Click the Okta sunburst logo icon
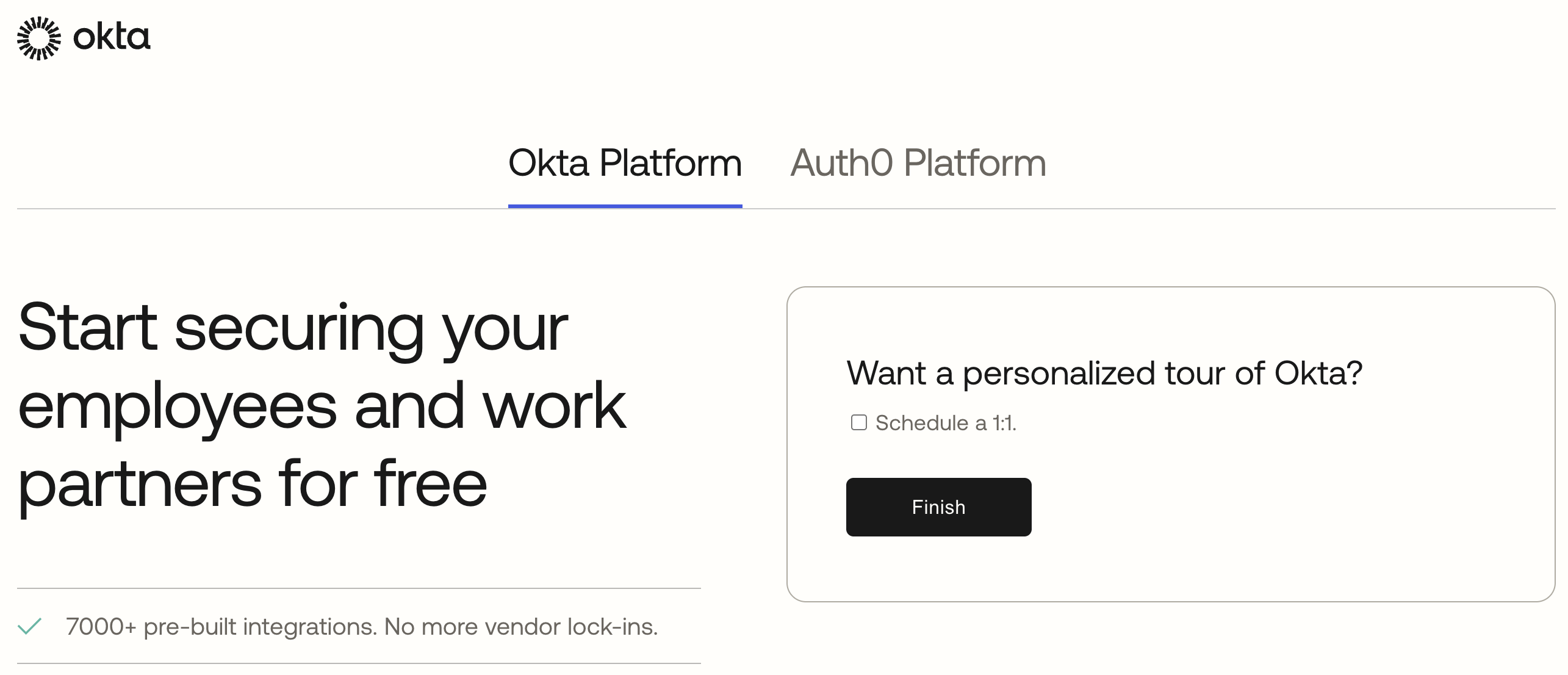Screen dimensions: 1568x675 [39, 38]
